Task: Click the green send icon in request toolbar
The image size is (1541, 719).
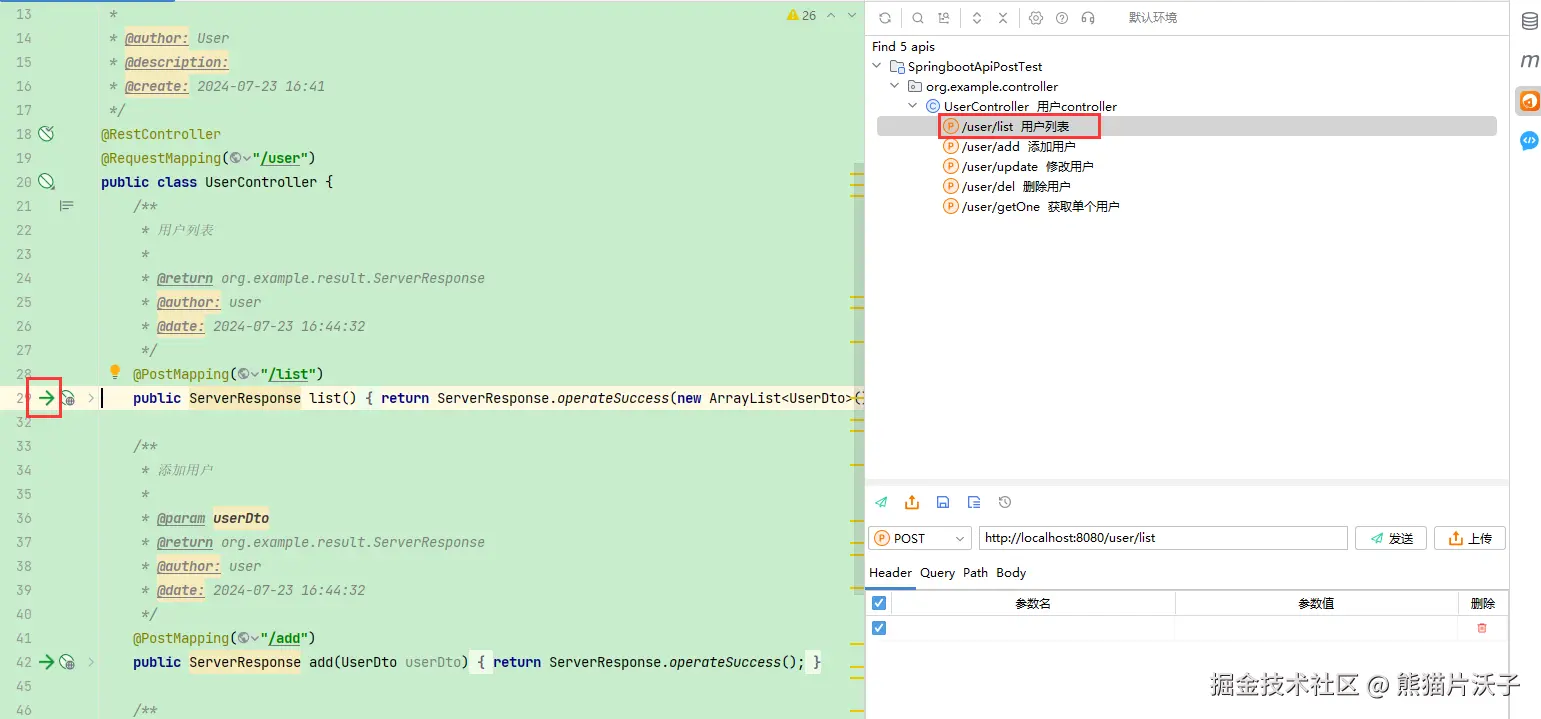Action: point(881,502)
